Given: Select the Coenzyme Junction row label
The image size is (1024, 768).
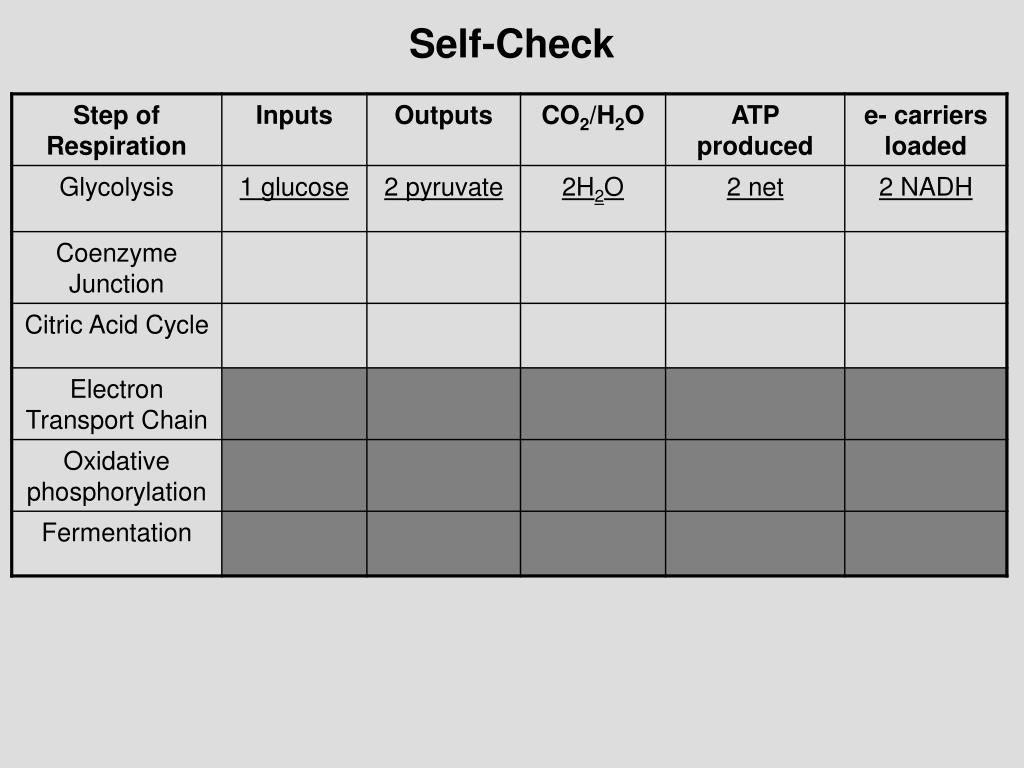Looking at the screenshot, I should pyautogui.click(x=116, y=268).
